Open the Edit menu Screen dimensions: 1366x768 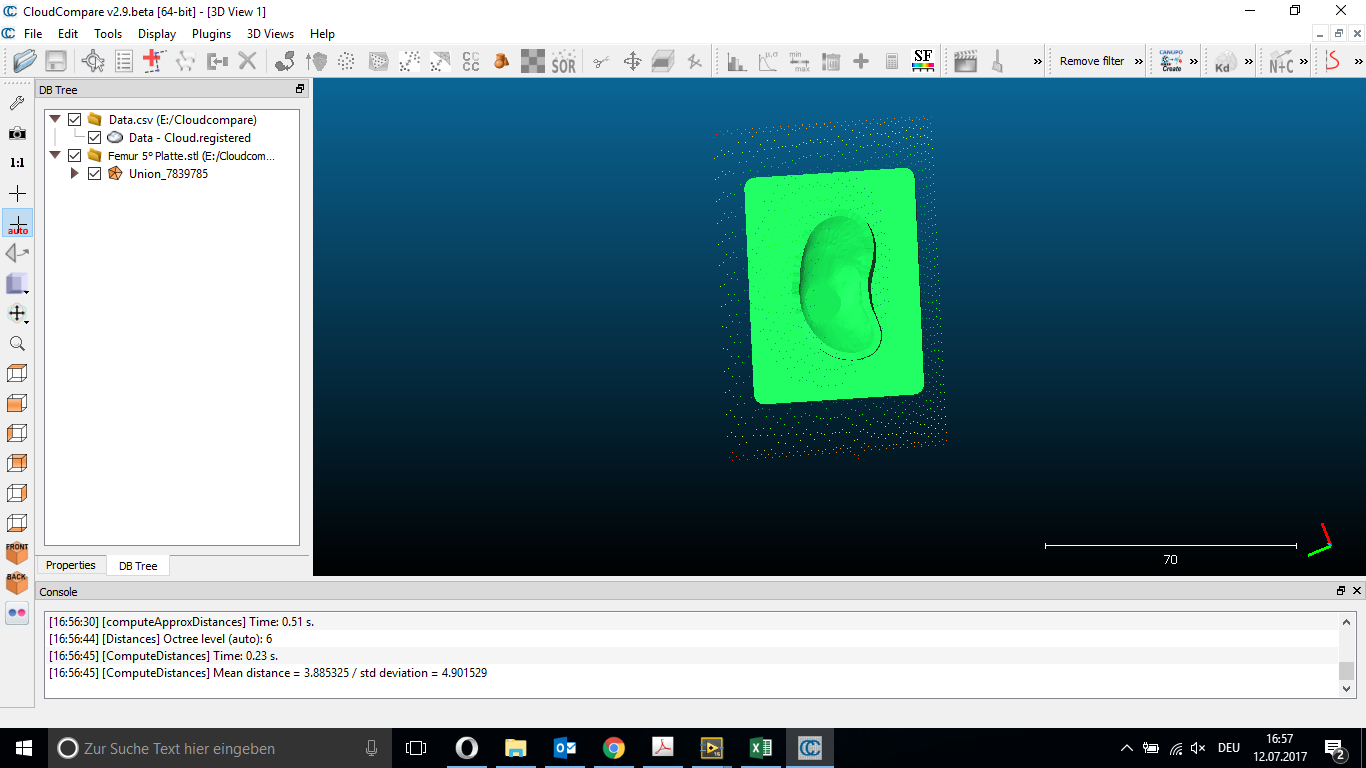[x=68, y=34]
